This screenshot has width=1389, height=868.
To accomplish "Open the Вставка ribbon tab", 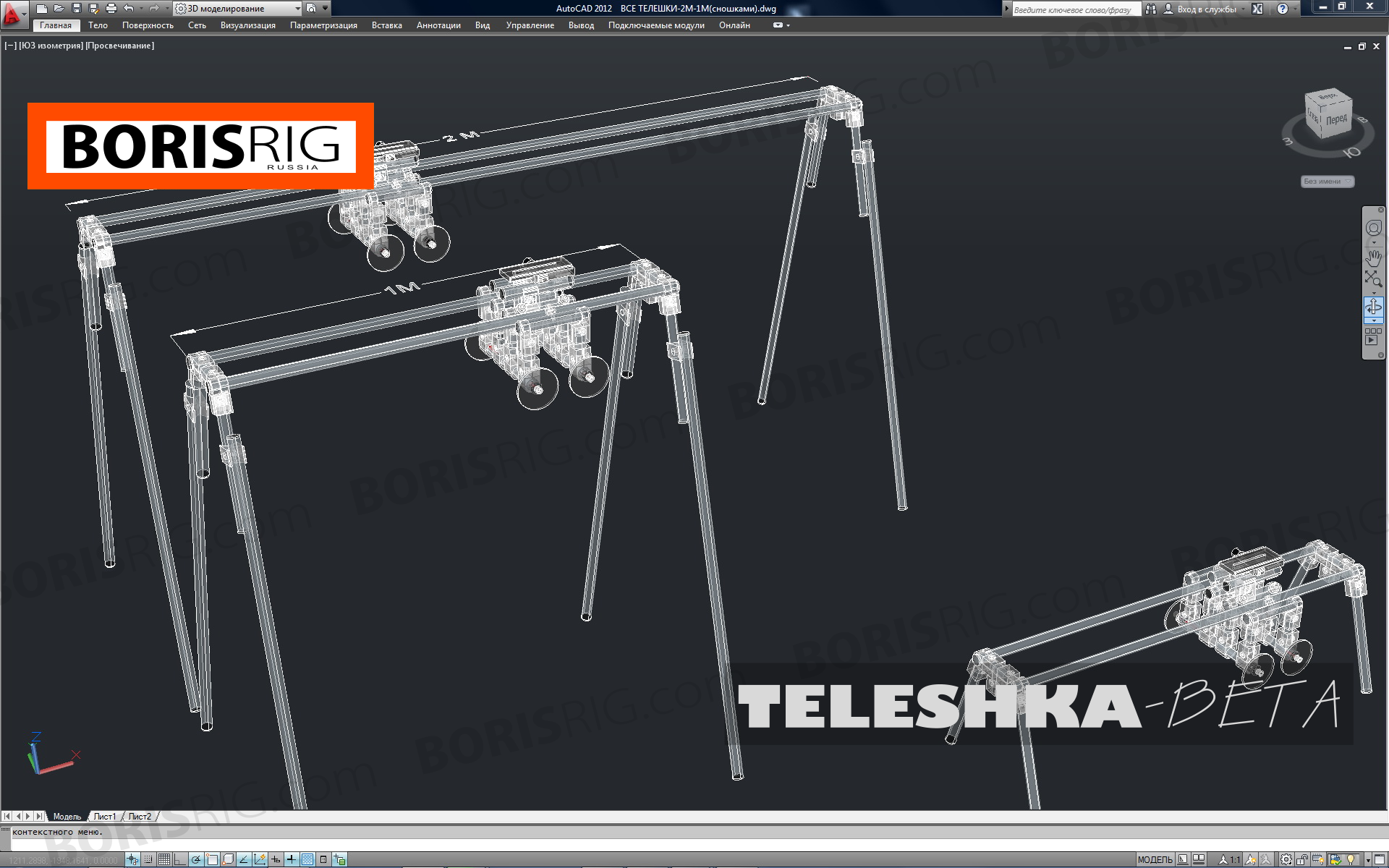I will pos(387,25).
